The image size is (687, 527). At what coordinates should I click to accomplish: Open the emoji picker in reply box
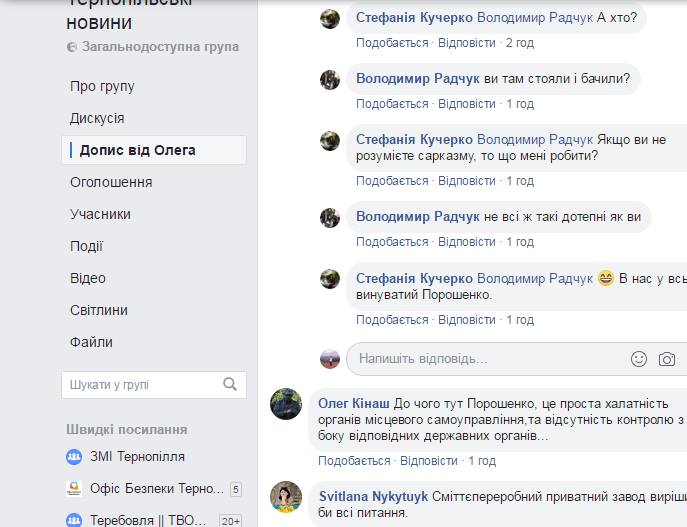pos(638,359)
